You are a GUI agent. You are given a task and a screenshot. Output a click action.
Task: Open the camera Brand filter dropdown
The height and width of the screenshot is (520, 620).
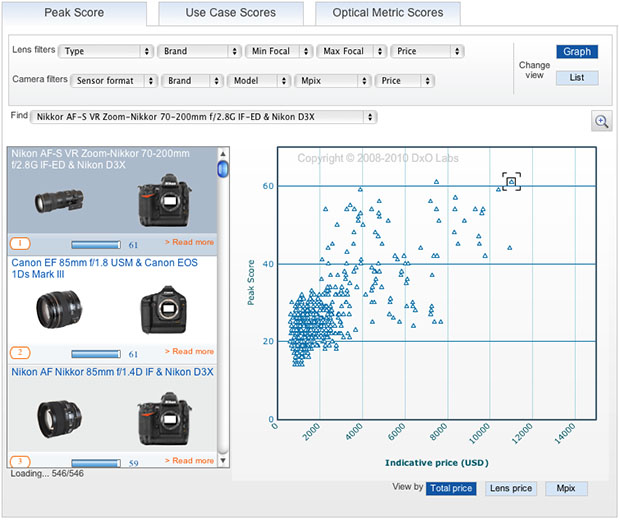click(192, 81)
